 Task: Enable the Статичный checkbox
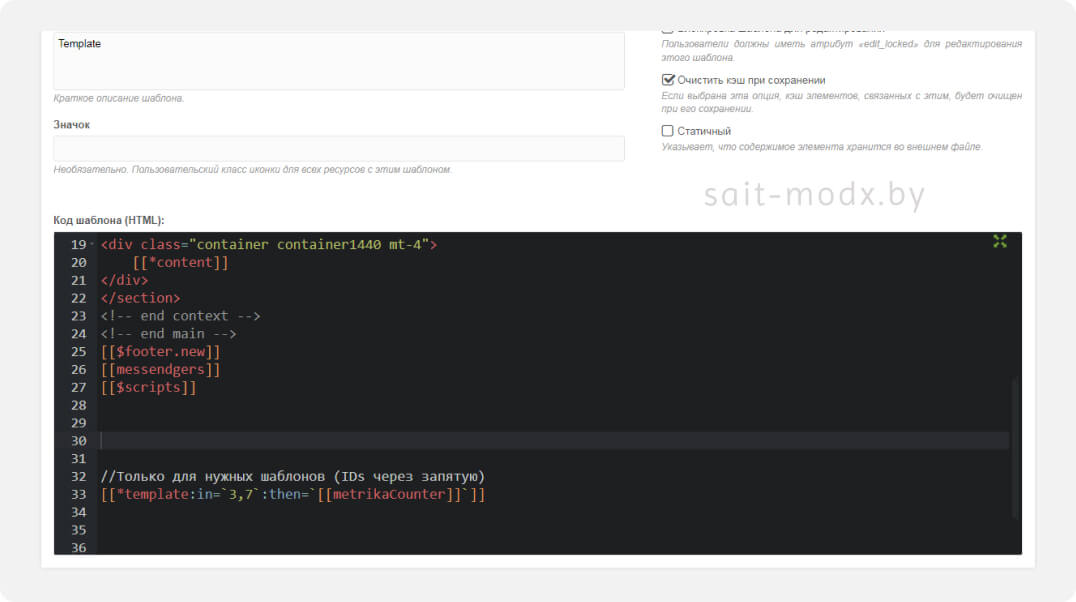coord(668,131)
